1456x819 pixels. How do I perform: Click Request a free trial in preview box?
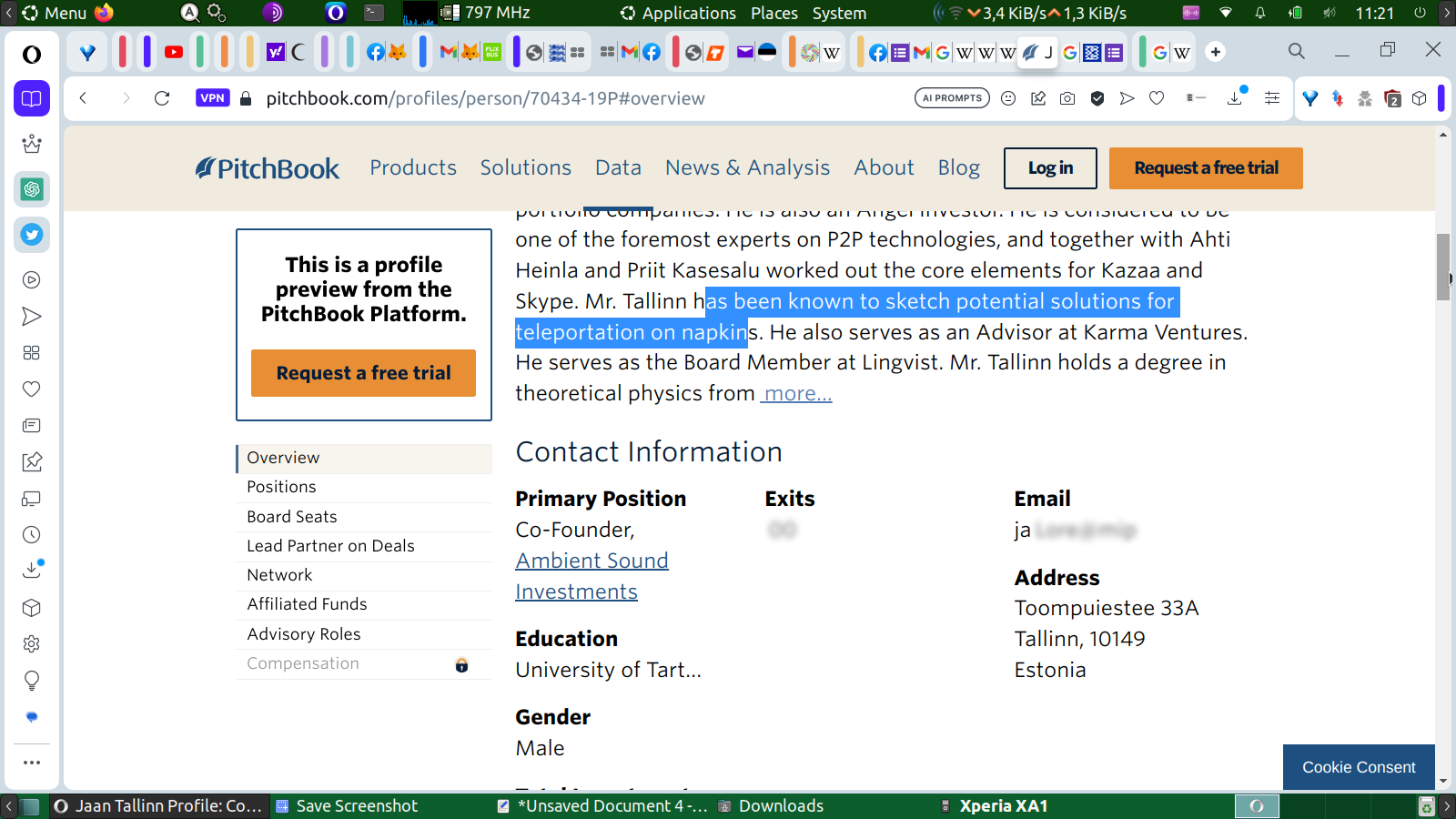point(363,373)
